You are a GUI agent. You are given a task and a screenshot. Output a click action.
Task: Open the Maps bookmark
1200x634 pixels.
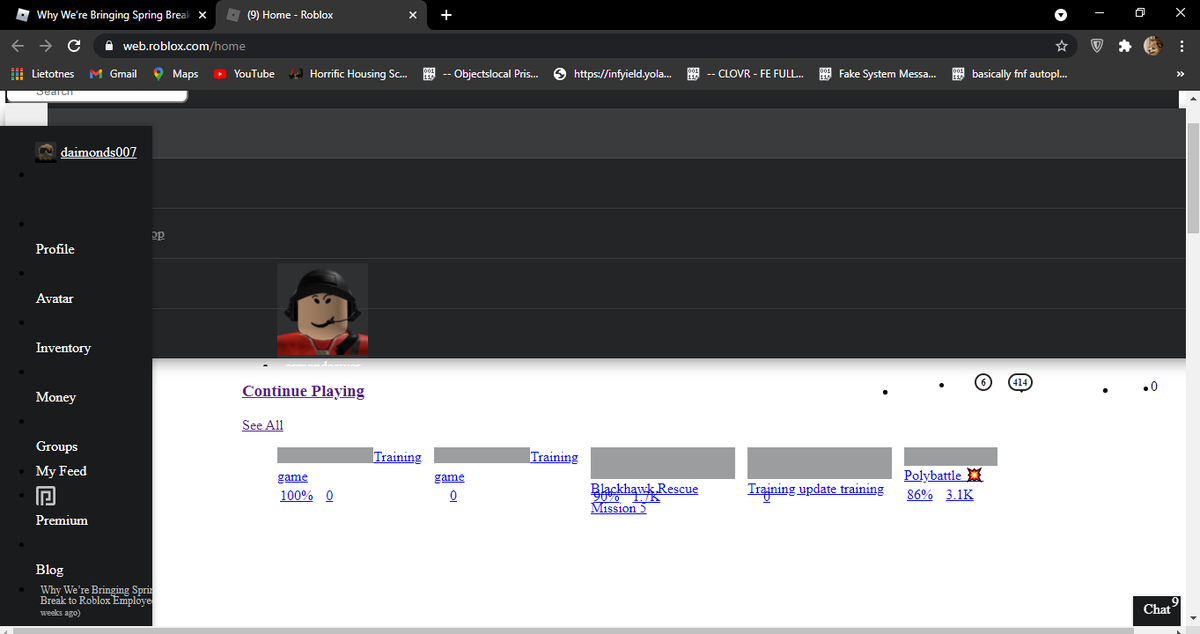pyautogui.click(x=175, y=74)
